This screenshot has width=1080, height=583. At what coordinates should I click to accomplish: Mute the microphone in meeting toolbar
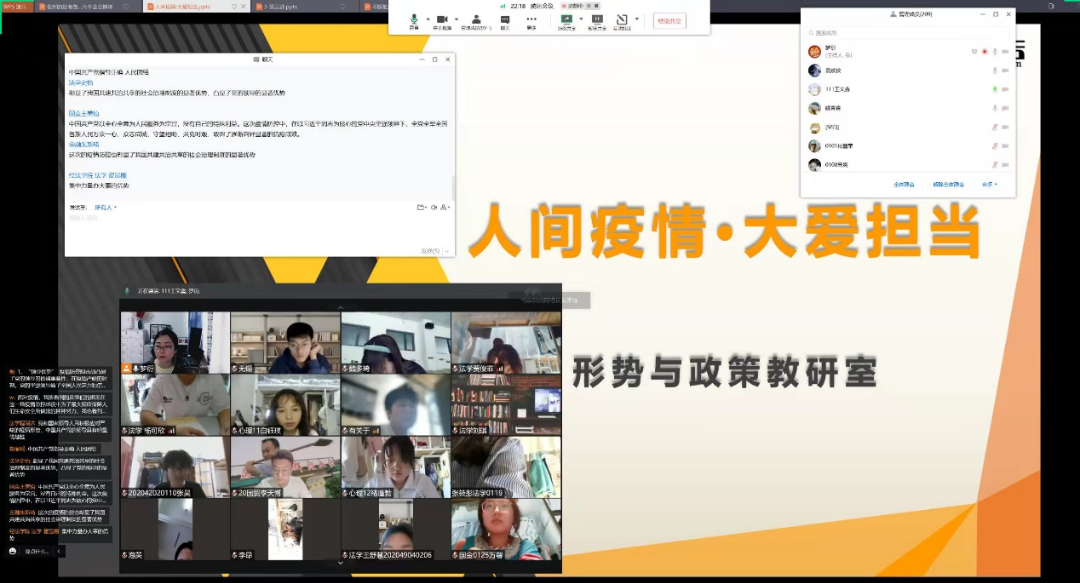[x=413, y=20]
